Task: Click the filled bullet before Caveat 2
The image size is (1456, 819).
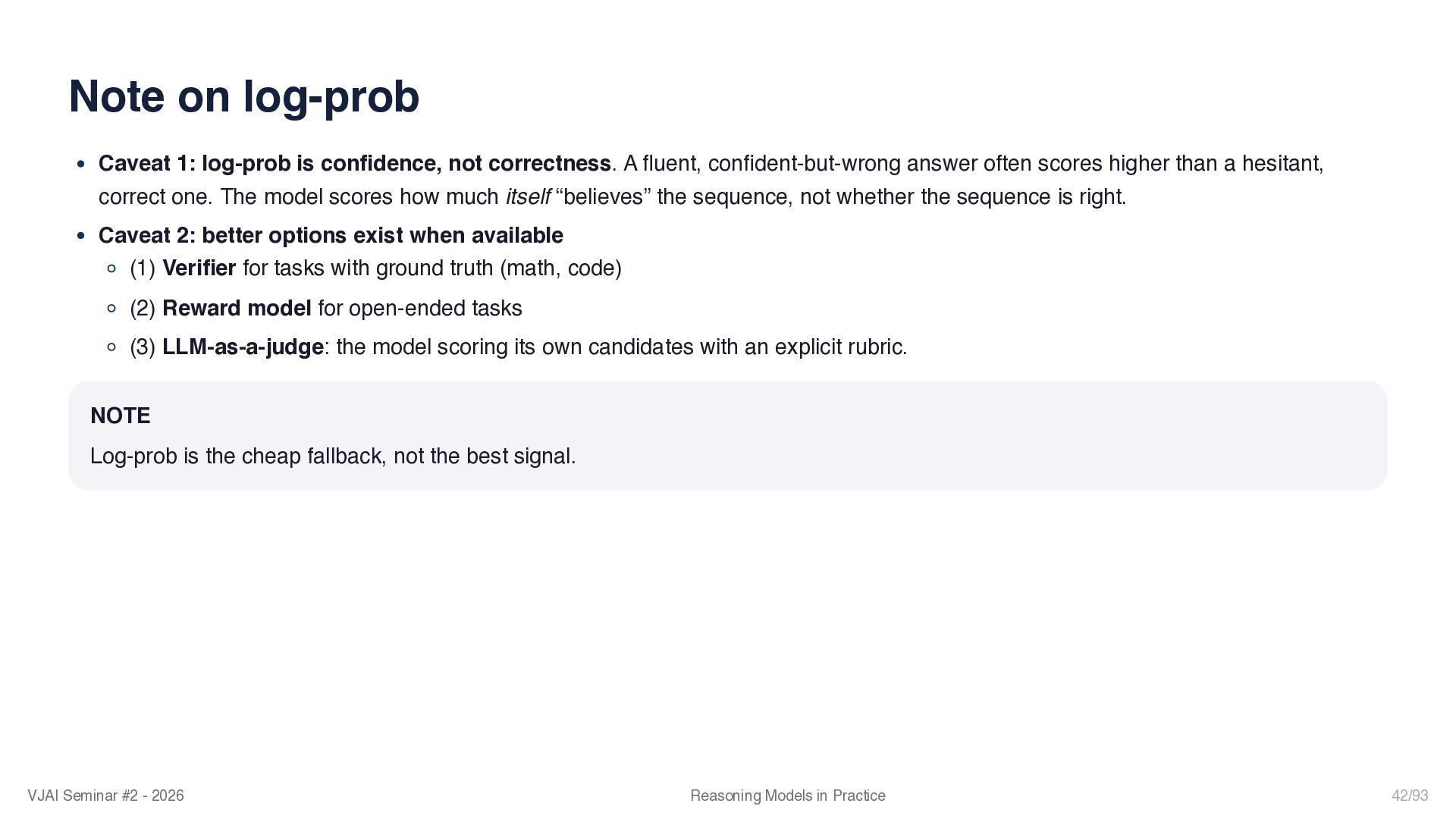Action: (81, 236)
